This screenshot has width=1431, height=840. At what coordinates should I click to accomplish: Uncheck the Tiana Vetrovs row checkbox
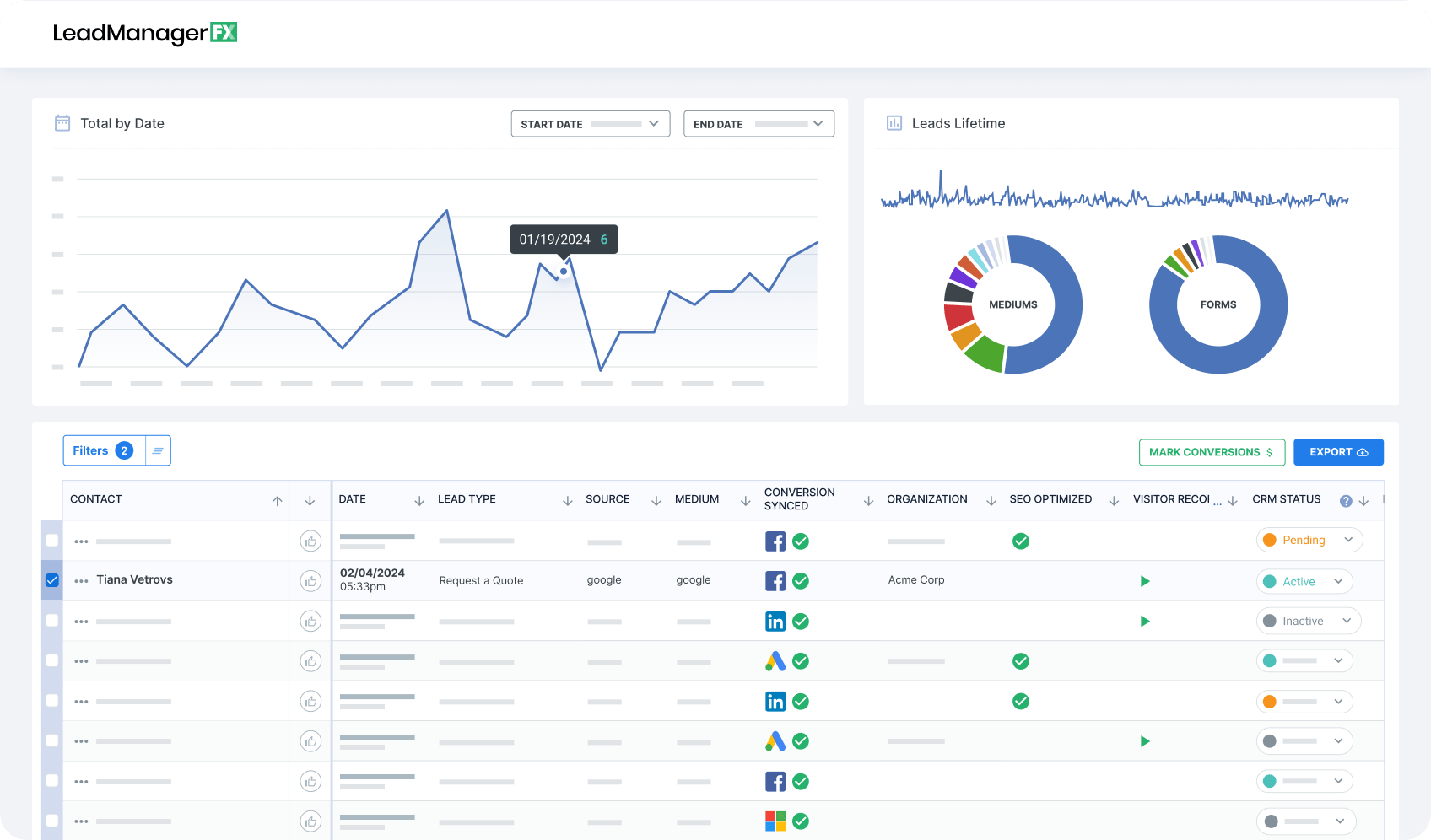click(x=52, y=579)
